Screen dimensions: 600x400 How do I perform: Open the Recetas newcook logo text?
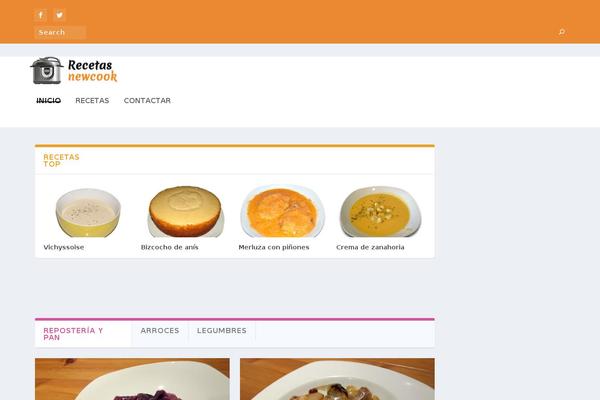point(93,71)
